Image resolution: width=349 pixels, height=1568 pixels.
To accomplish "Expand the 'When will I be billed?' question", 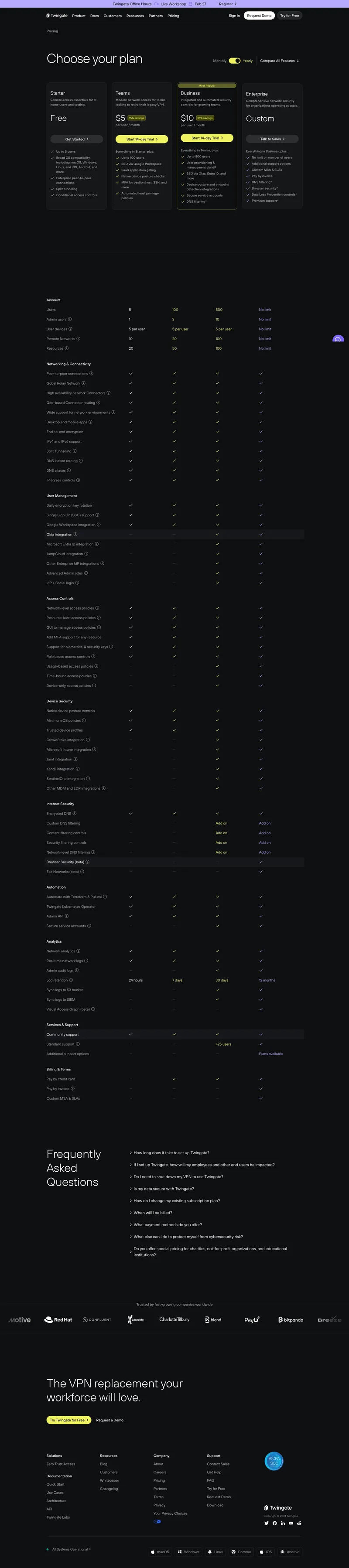I will (x=153, y=1213).
